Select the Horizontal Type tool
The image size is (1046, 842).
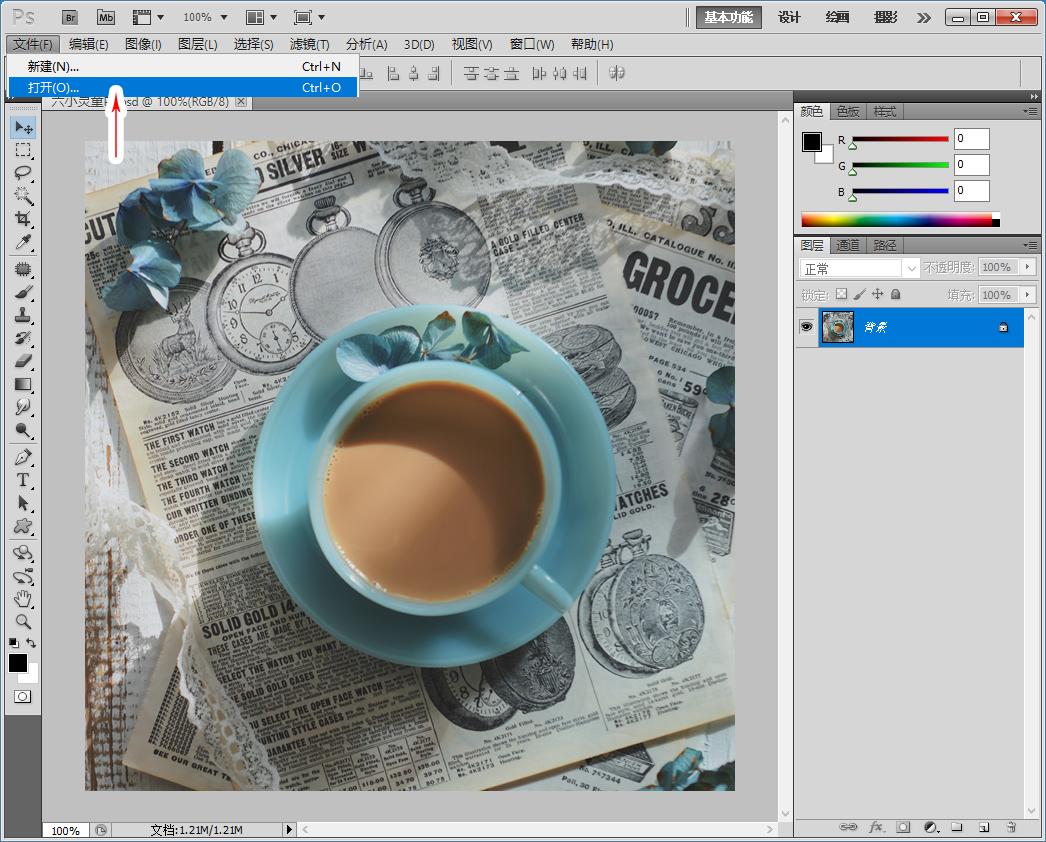pyautogui.click(x=23, y=480)
